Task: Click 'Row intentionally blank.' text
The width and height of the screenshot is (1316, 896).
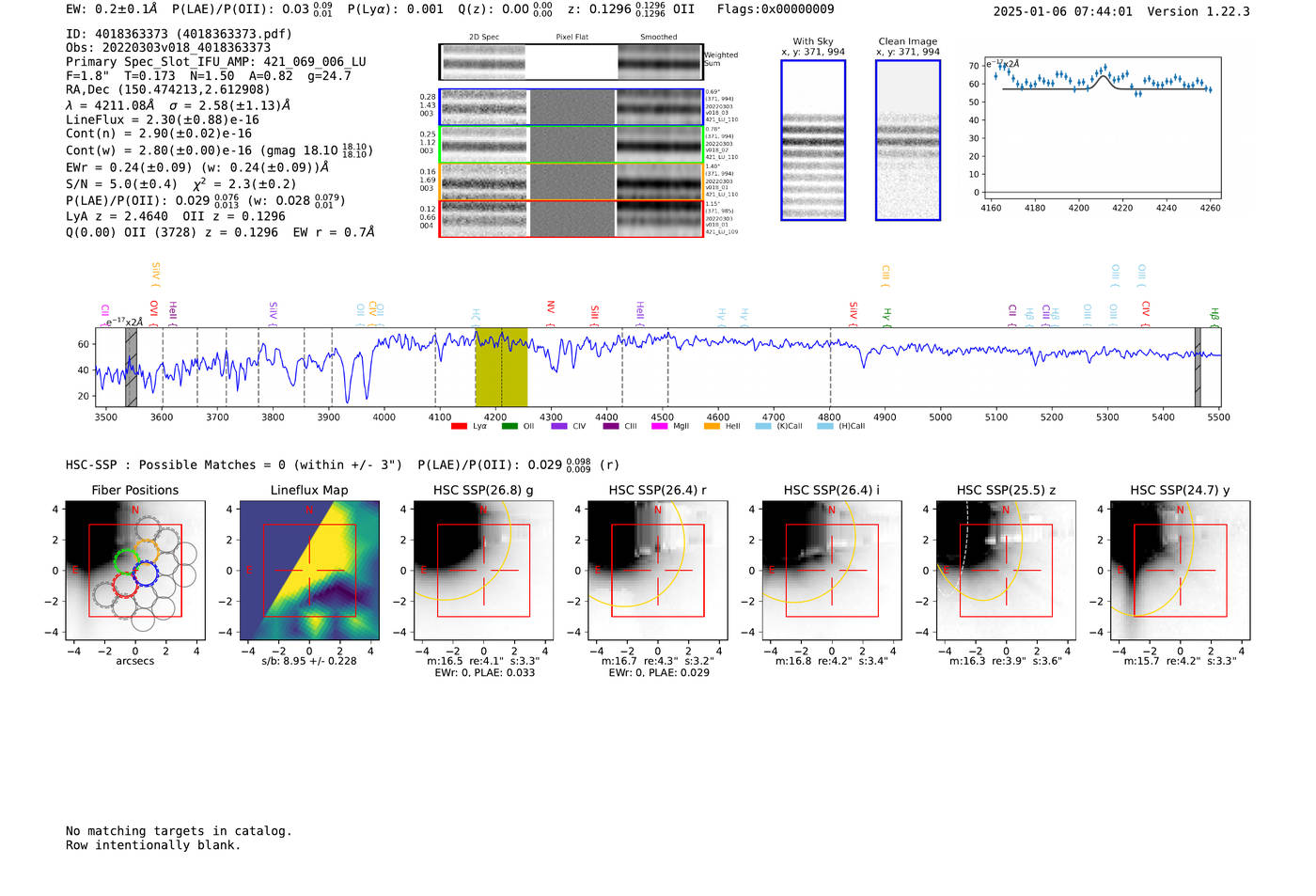Action: pyautogui.click(x=153, y=845)
